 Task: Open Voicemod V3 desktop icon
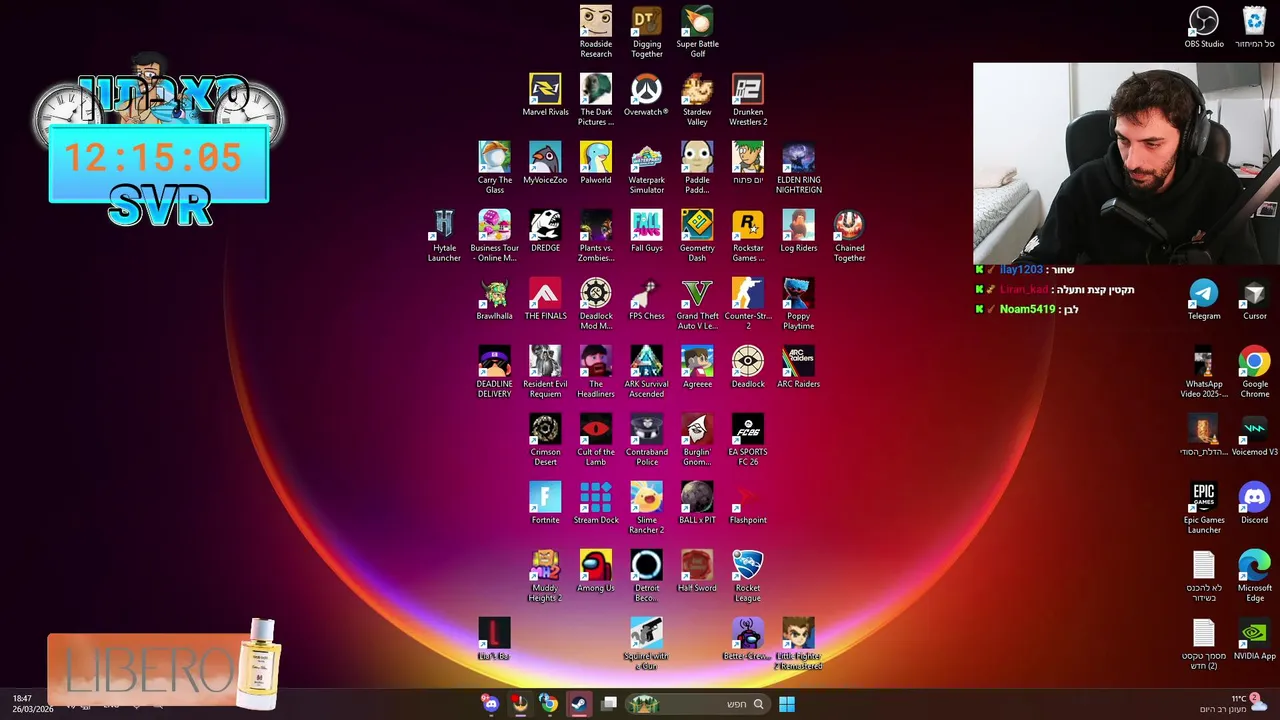(x=1255, y=435)
